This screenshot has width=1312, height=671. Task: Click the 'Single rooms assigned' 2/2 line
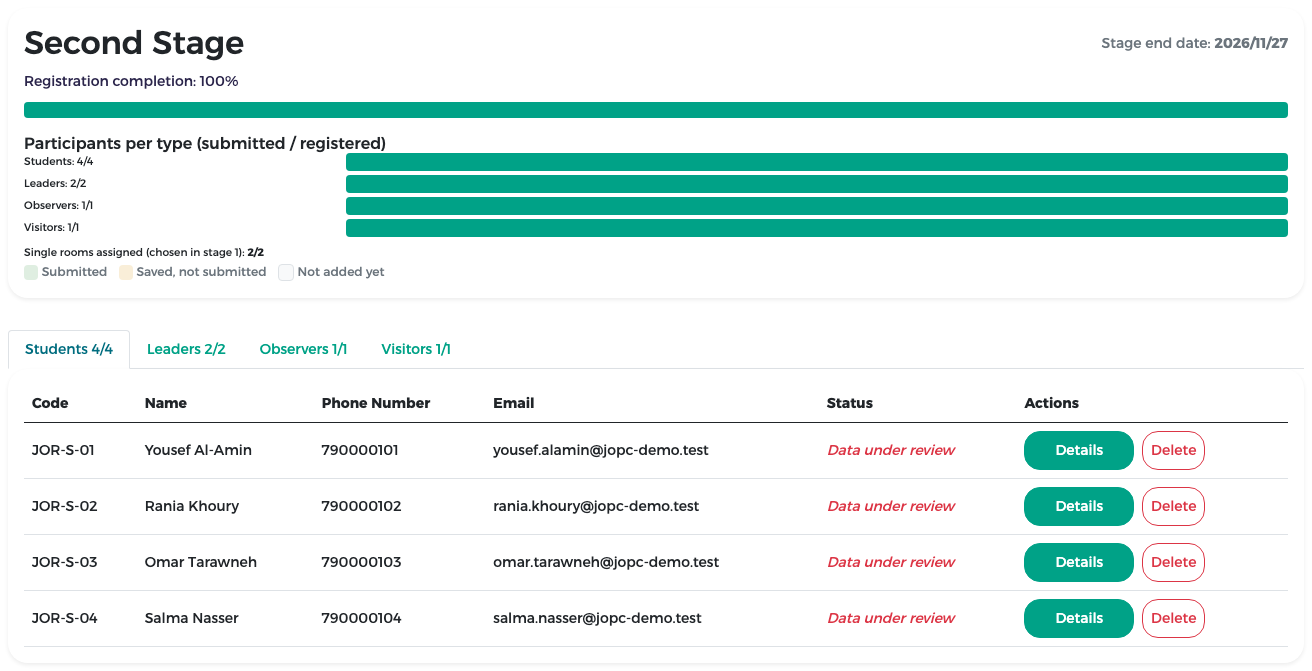pyautogui.click(x=144, y=252)
